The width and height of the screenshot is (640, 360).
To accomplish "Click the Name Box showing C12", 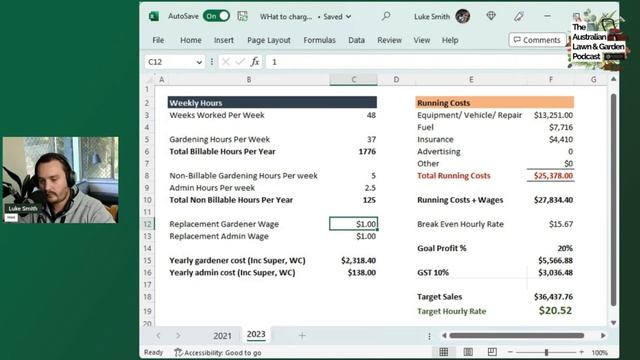I will (x=169, y=62).
